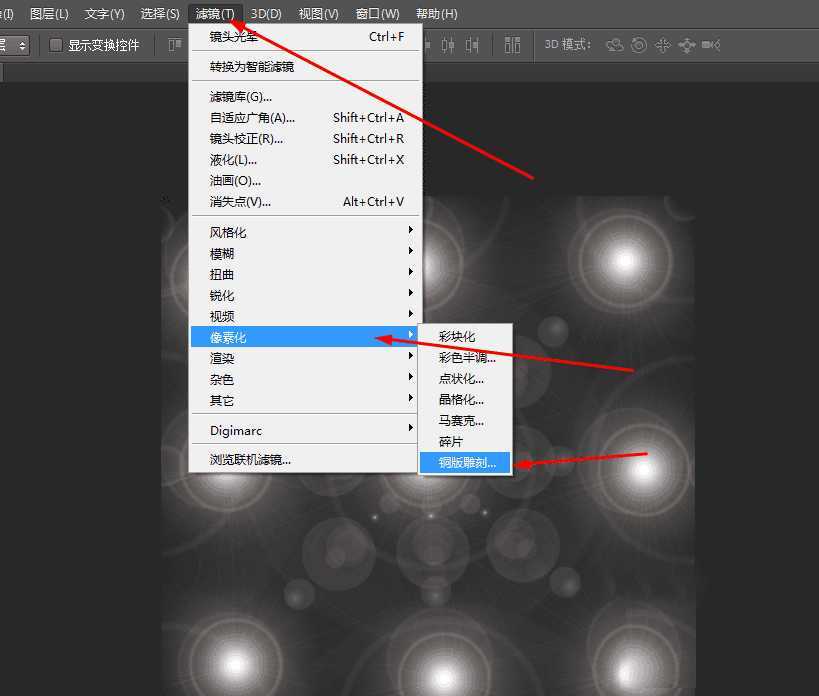Screen dimensions: 819x696
Task: Select the 马赛克 filter
Action: click(461, 420)
